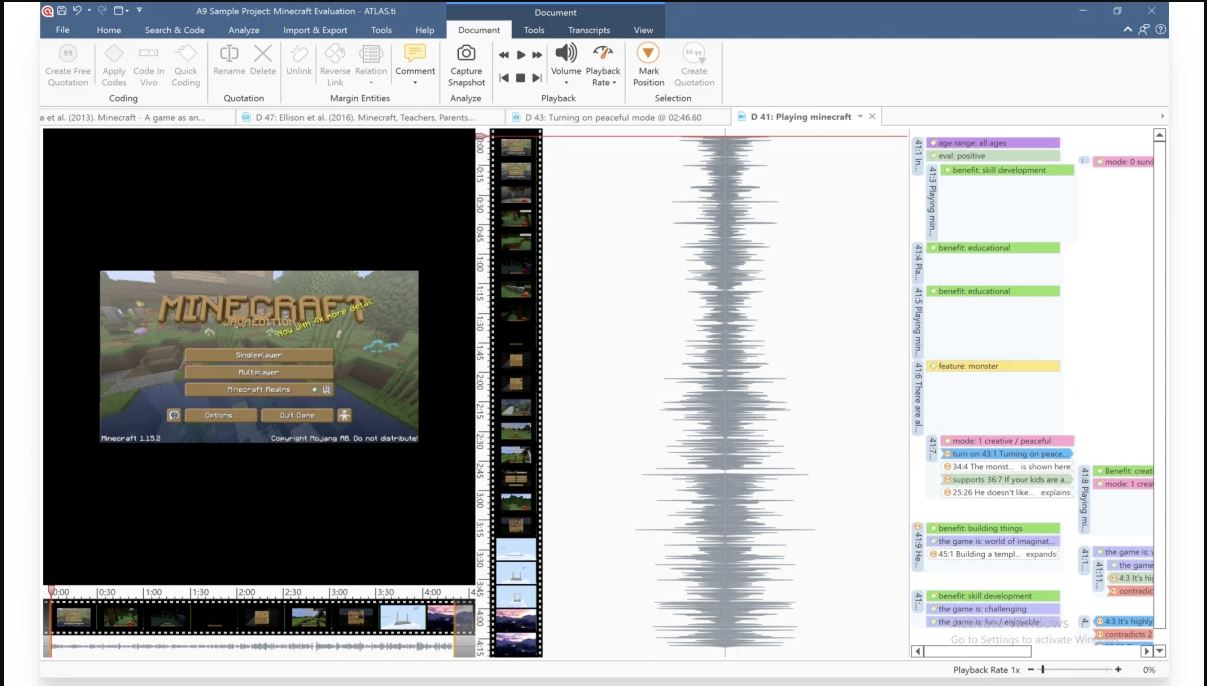Click the Quick Coding icon
1207x686 pixels.
click(x=185, y=54)
